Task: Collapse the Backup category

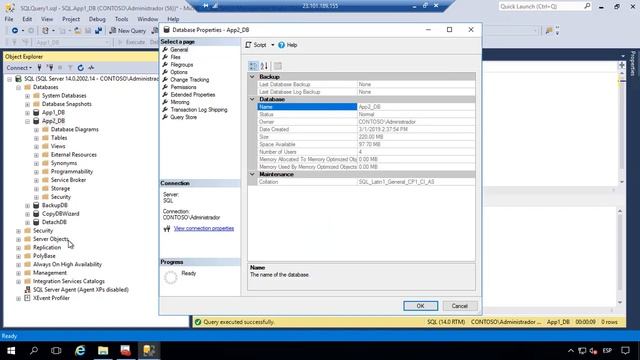Action: tap(252, 77)
